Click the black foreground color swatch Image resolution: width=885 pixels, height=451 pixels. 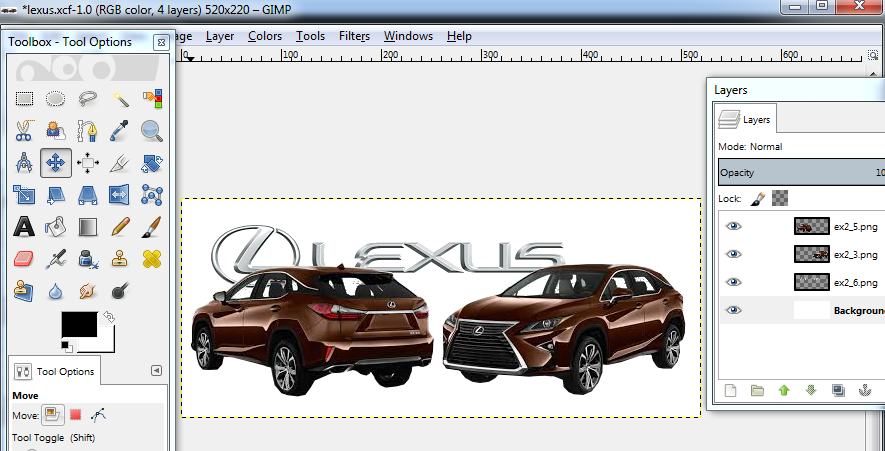coord(79,324)
